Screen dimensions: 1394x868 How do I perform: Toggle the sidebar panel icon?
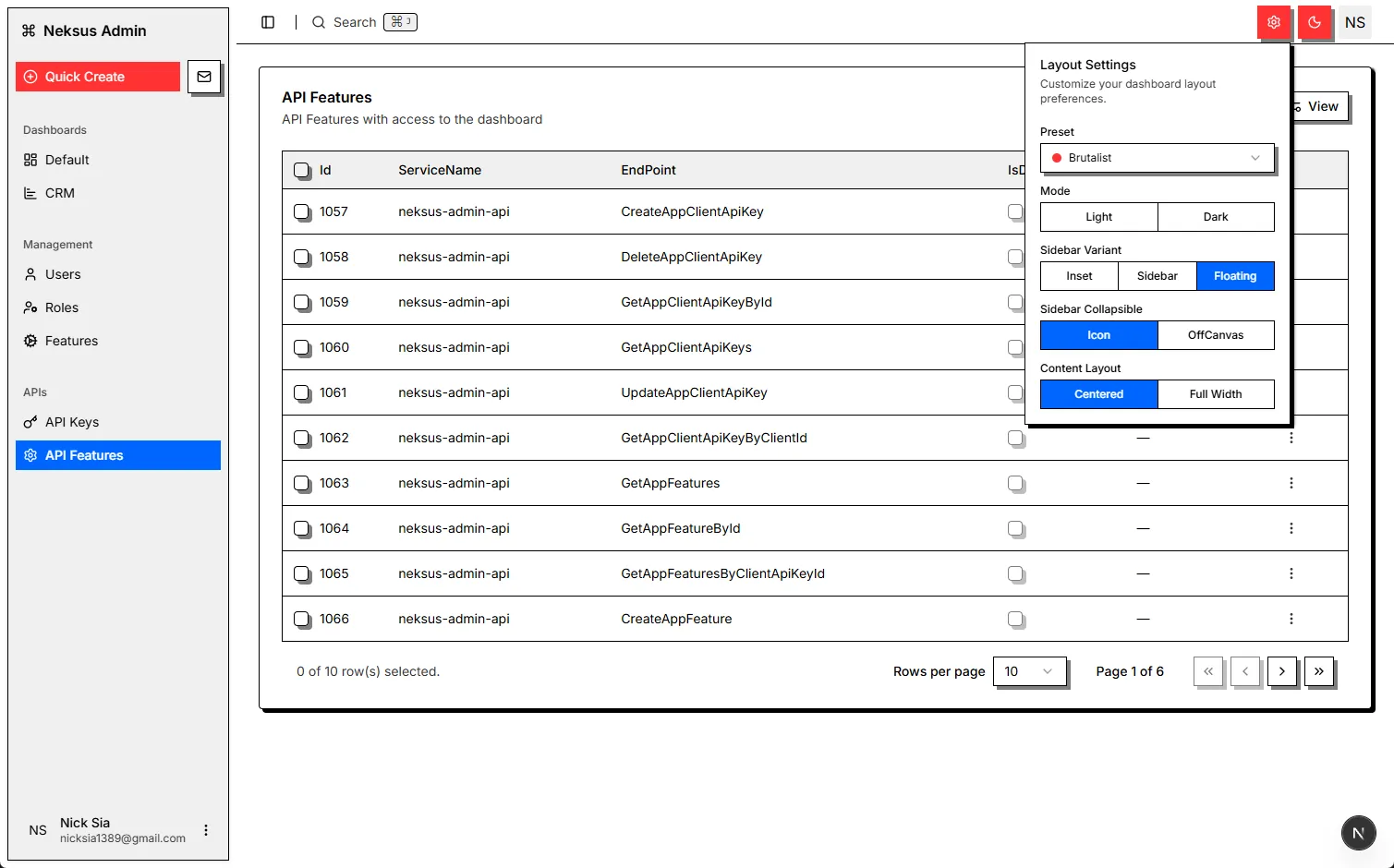tap(268, 22)
